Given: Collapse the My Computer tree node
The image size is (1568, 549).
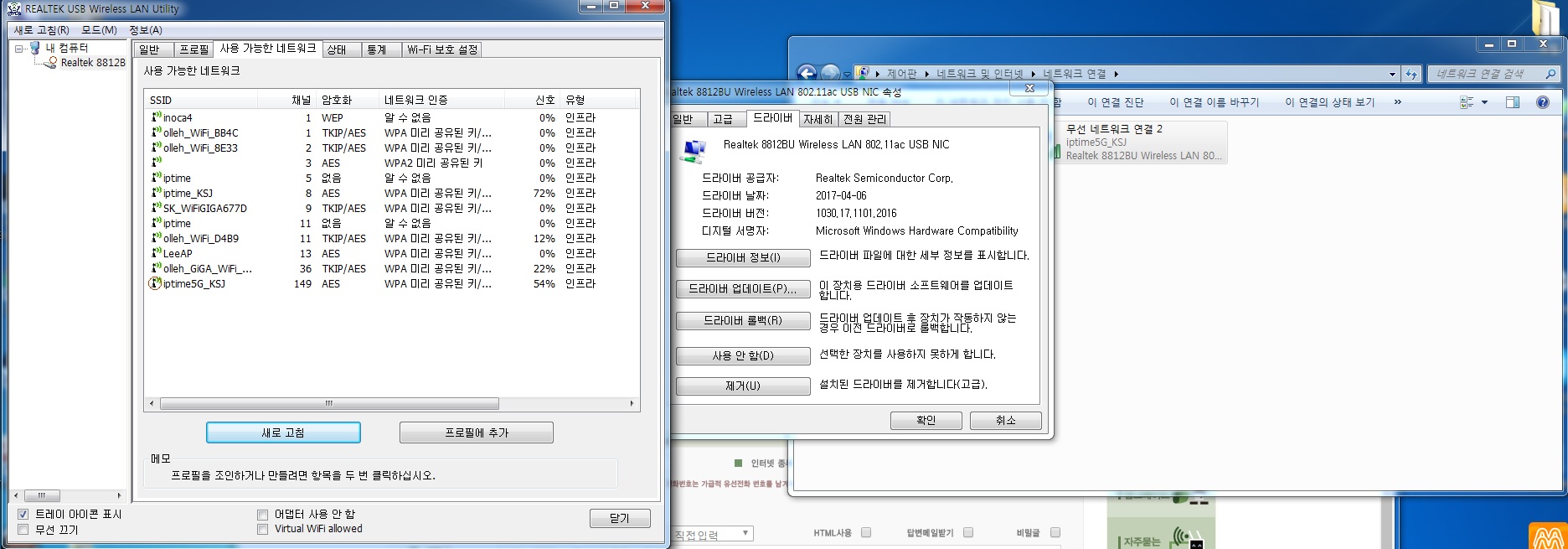Looking at the screenshot, I should (18, 49).
